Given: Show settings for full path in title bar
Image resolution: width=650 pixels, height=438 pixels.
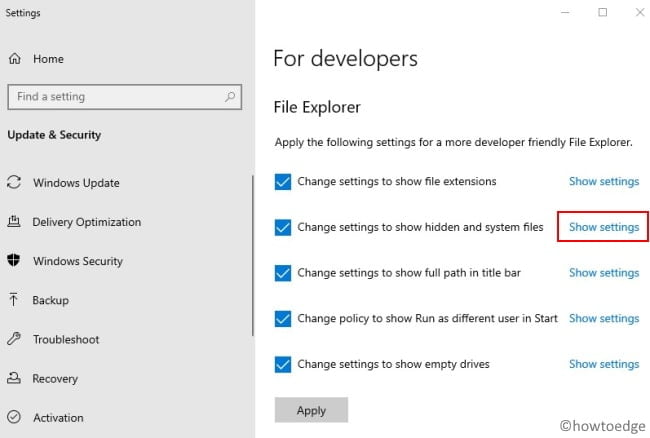Looking at the screenshot, I should (604, 273).
